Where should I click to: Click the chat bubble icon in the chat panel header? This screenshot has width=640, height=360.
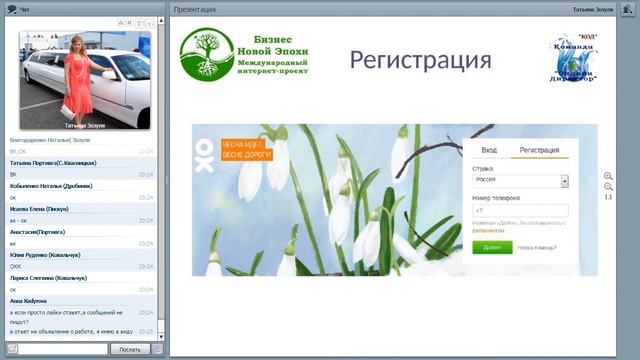click(12, 9)
